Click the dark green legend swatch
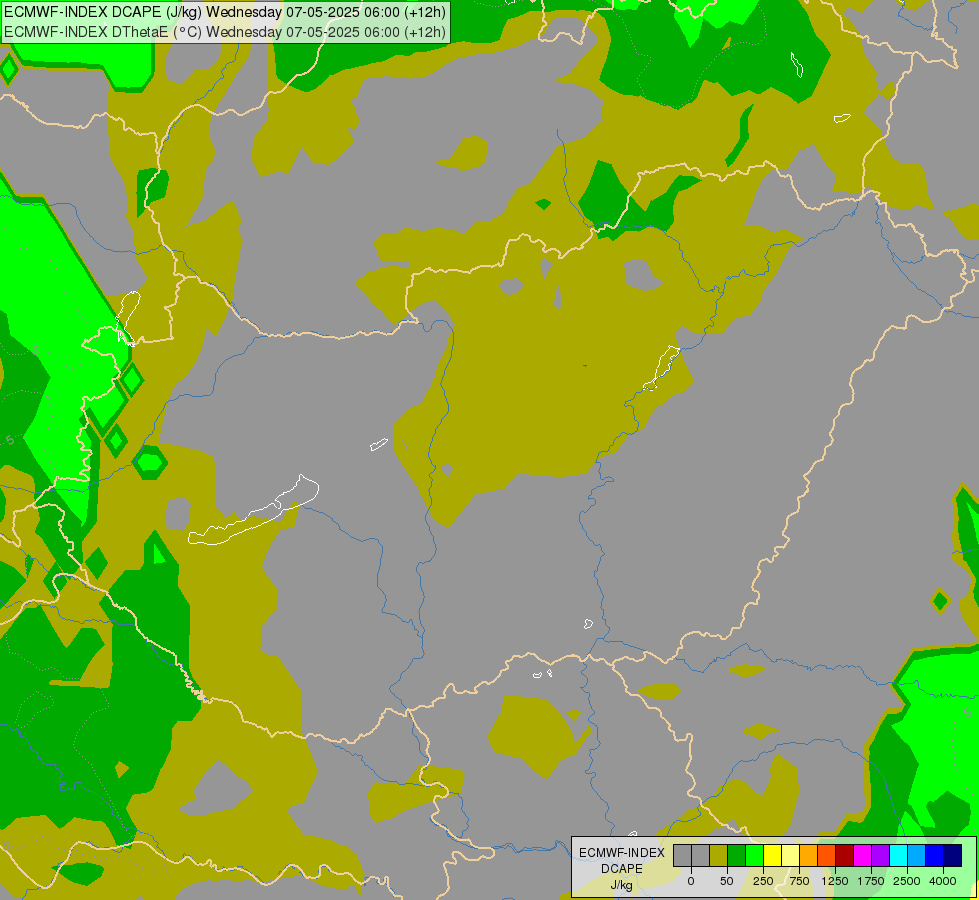 (x=737, y=855)
